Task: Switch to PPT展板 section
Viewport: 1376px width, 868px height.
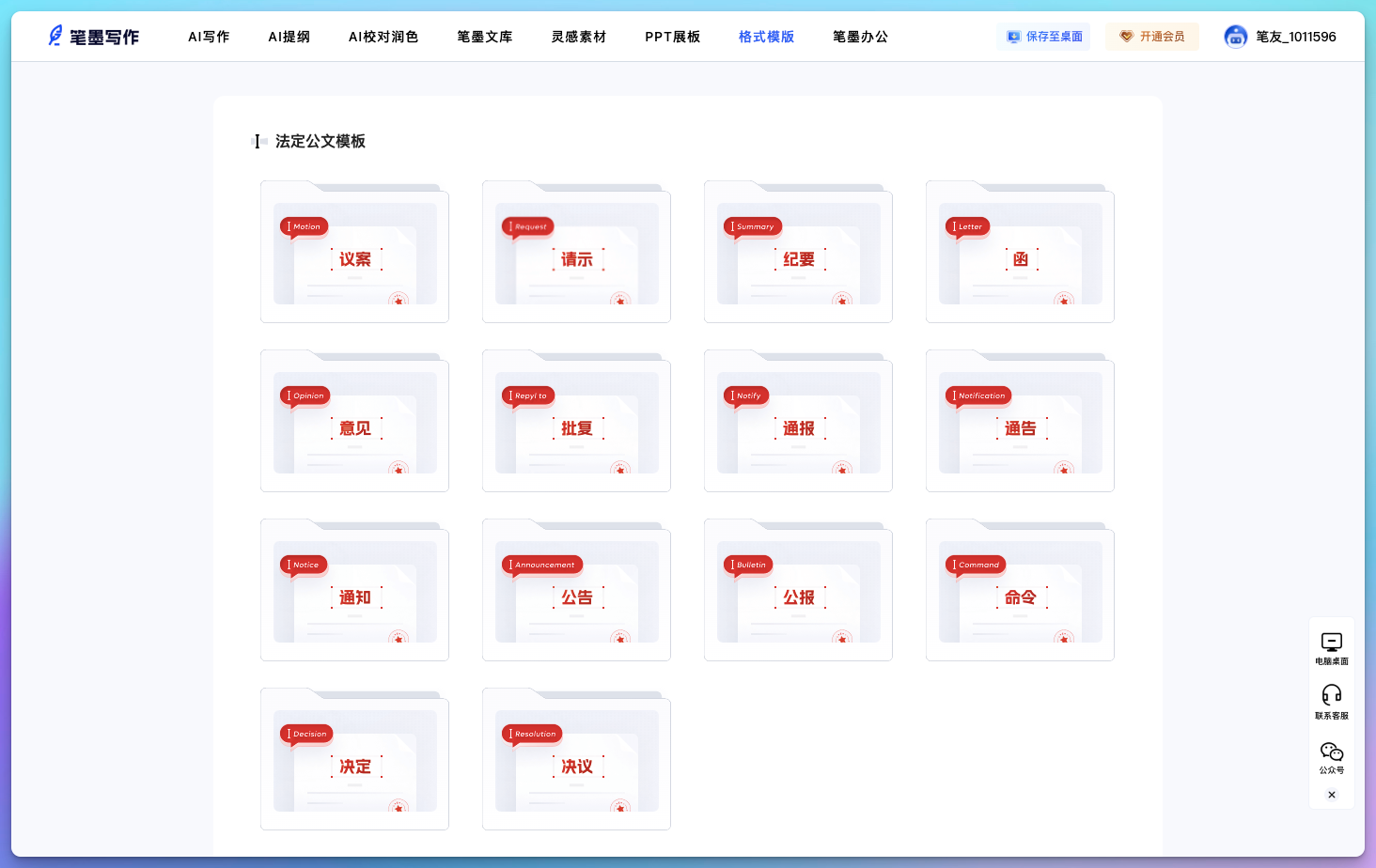Action: click(x=672, y=37)
